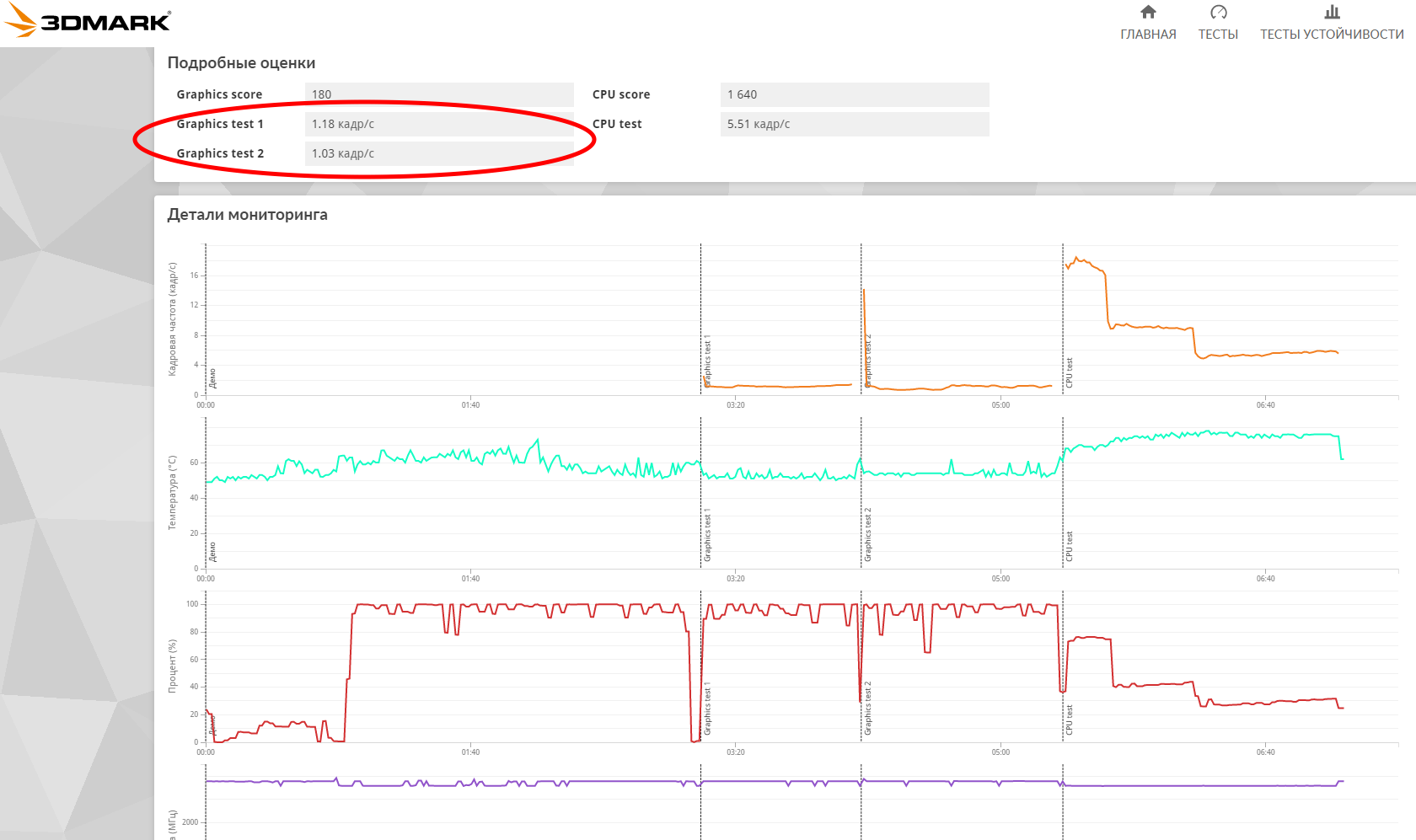Click the Graphics test 1 label

(220, 124)
